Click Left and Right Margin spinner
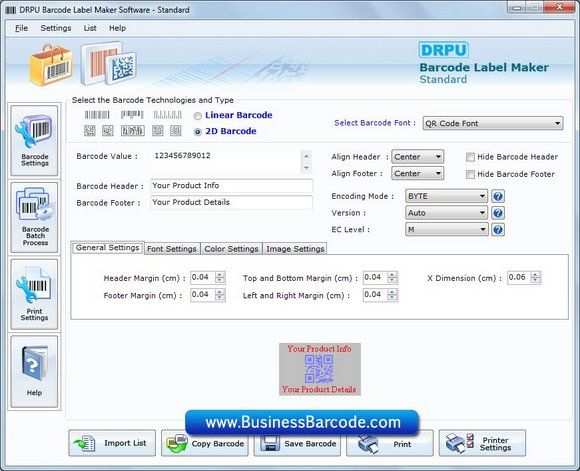This screenshot has height=471, width=580. tap(392, 295)
